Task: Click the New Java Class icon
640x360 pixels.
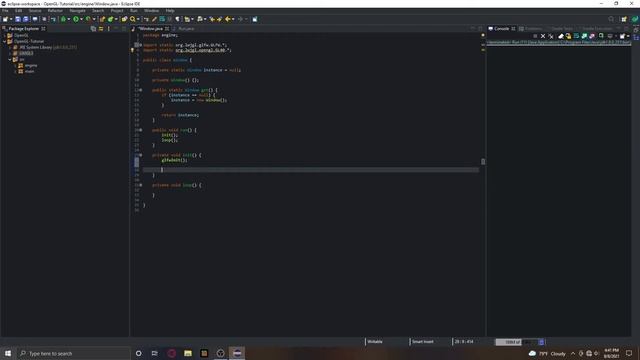Action: coord(110,19)
